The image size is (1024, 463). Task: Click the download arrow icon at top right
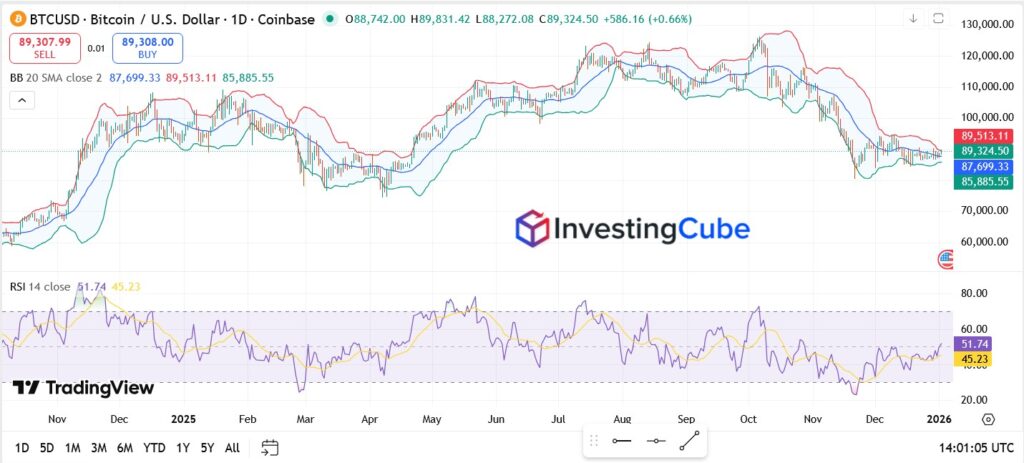[x=913, y=18]
